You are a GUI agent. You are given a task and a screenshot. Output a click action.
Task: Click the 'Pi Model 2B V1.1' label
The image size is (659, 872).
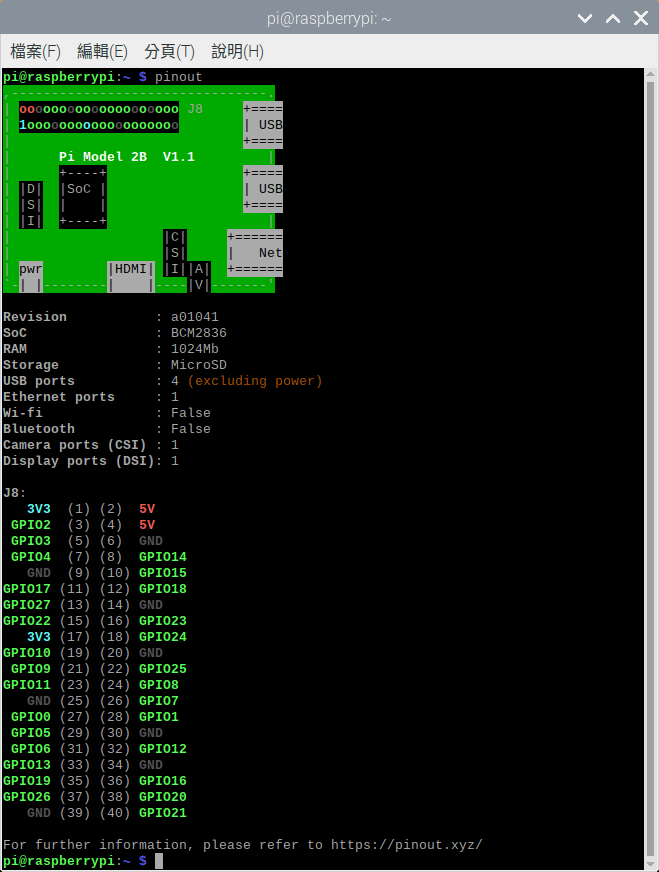(127, 157)
